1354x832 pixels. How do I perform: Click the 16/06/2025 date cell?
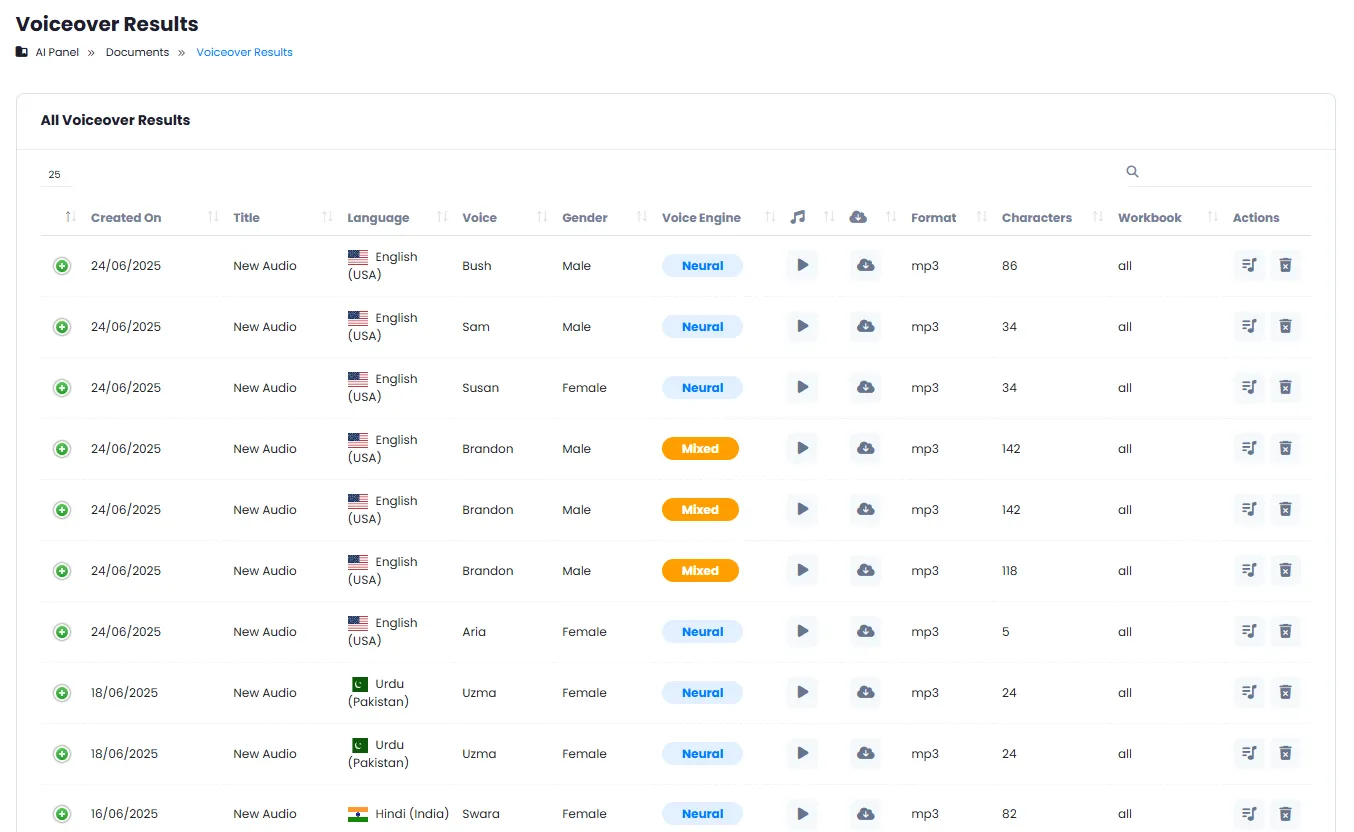point(125,814)
